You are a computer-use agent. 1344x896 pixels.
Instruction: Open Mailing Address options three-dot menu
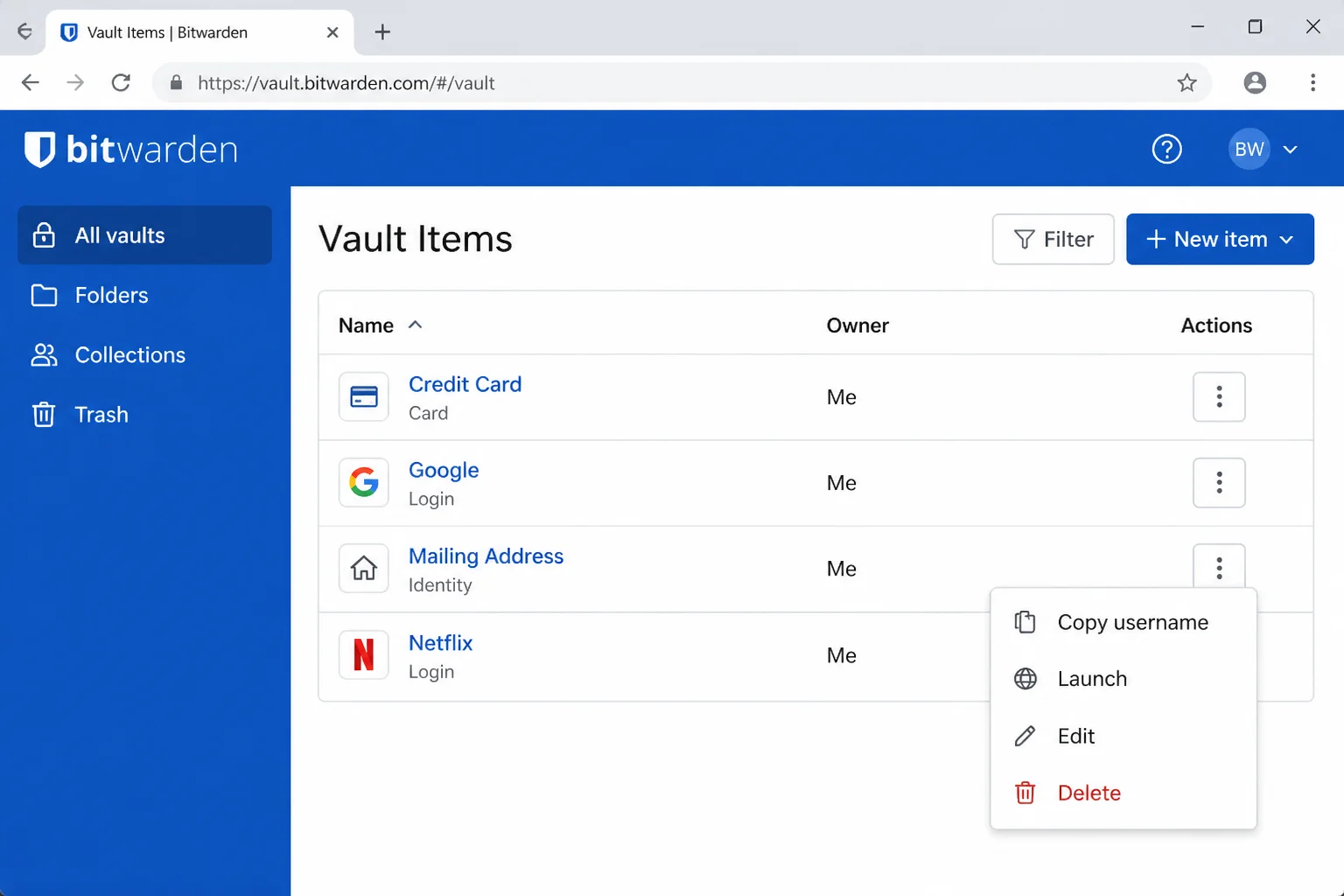(1219, 567)
